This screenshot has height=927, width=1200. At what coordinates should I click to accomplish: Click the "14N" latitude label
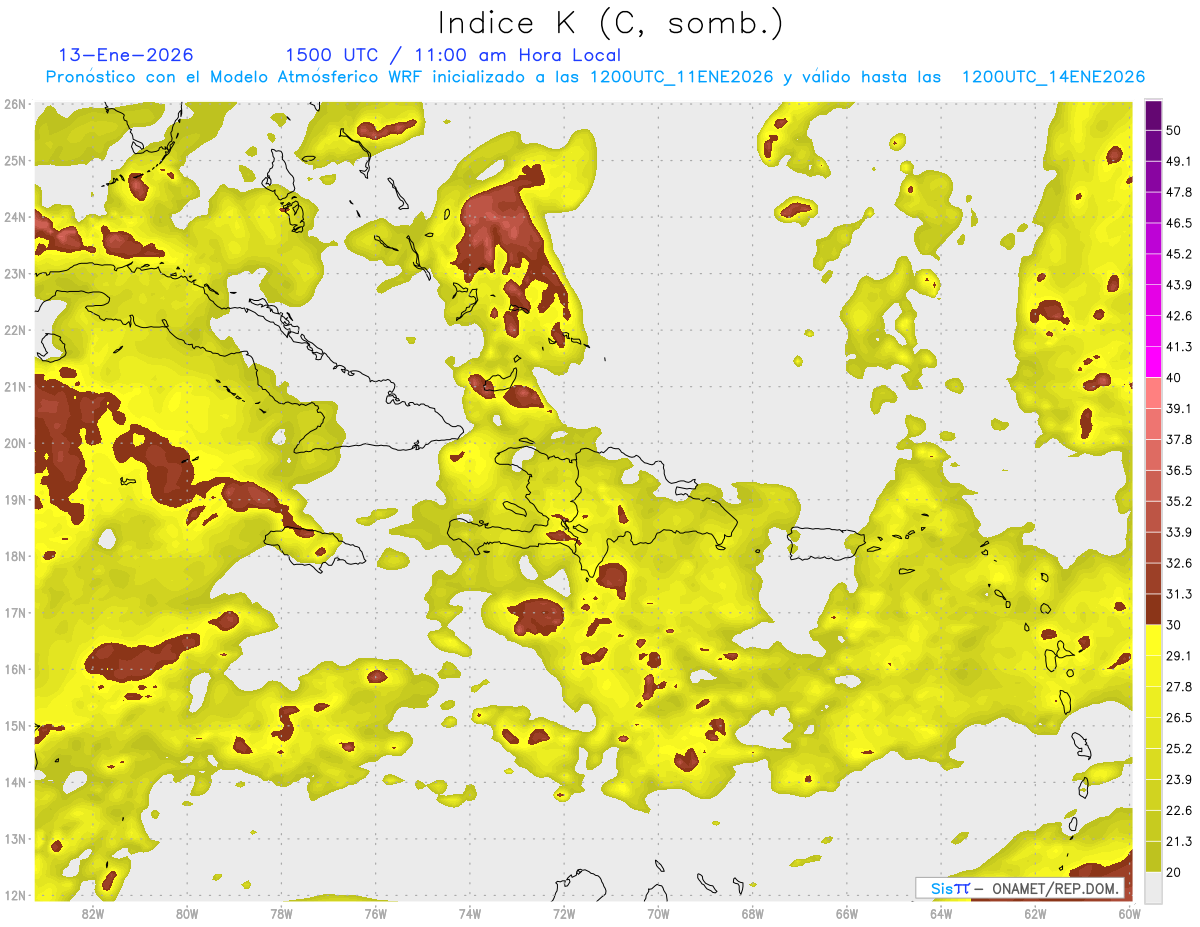coord(15,782)
